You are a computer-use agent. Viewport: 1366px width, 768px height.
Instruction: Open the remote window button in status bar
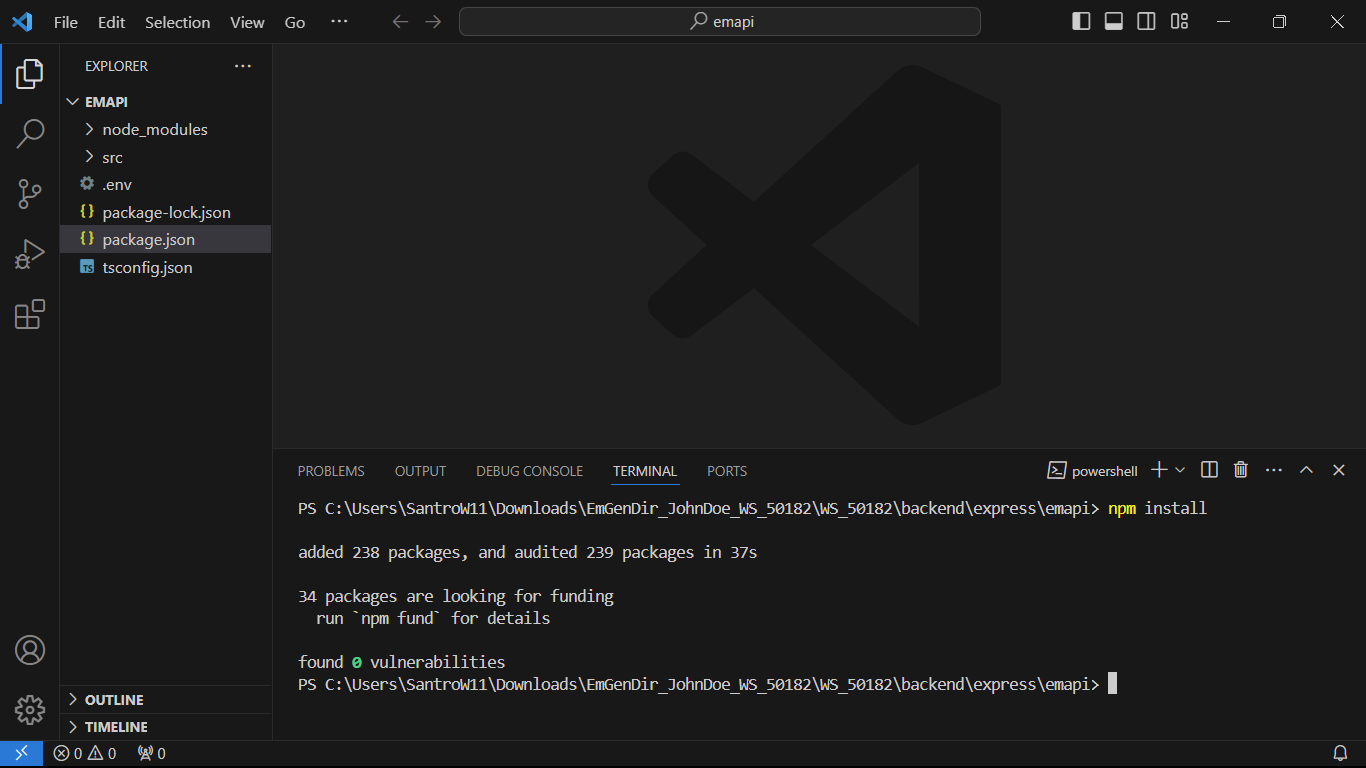coord(21,753)
